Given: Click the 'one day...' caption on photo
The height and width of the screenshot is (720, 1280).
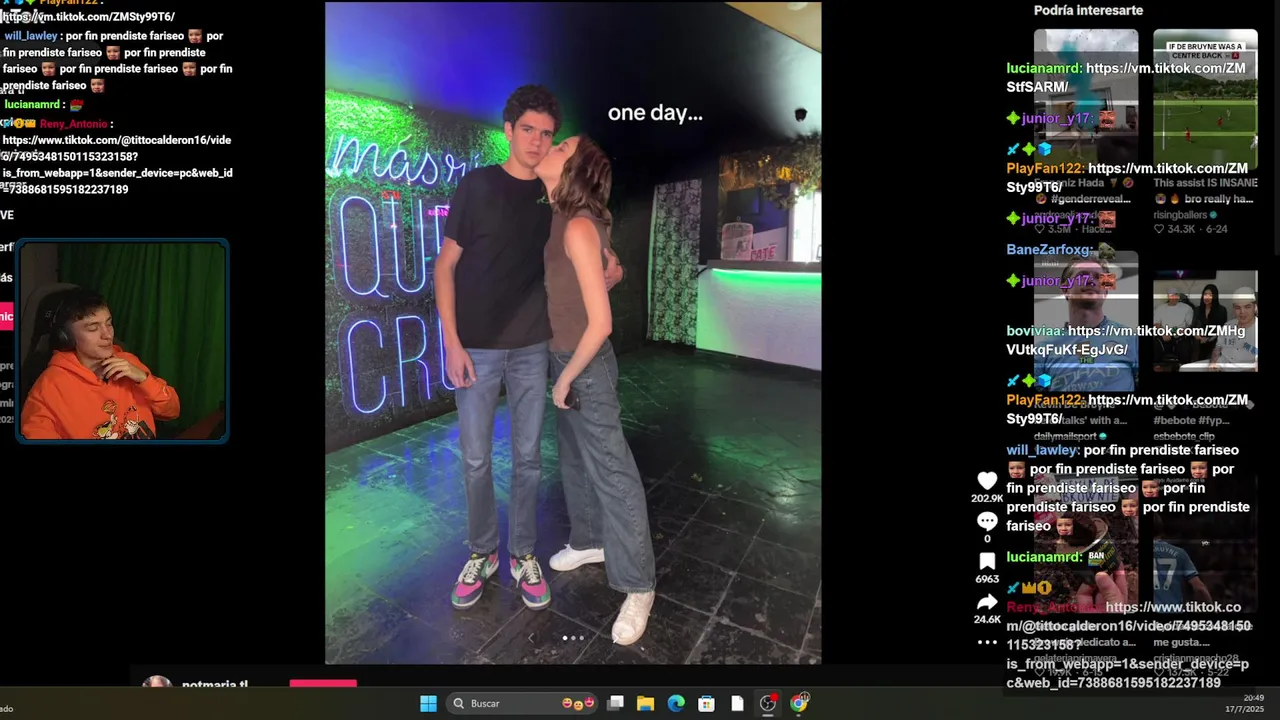Looking at the screenshot, I should [x=655, y=113].
